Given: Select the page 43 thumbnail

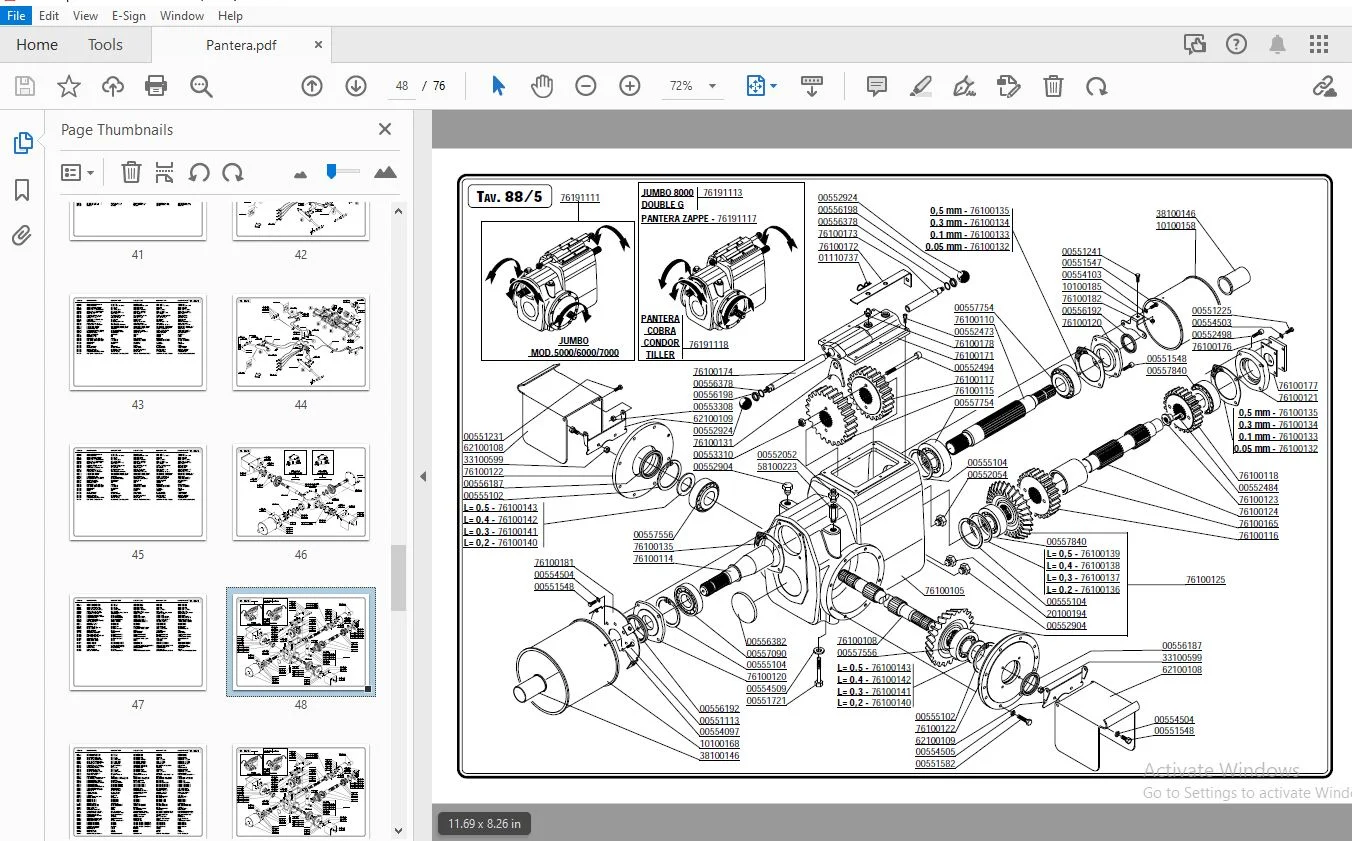Looking at the screenshot, I should click(x=138, y=342).
